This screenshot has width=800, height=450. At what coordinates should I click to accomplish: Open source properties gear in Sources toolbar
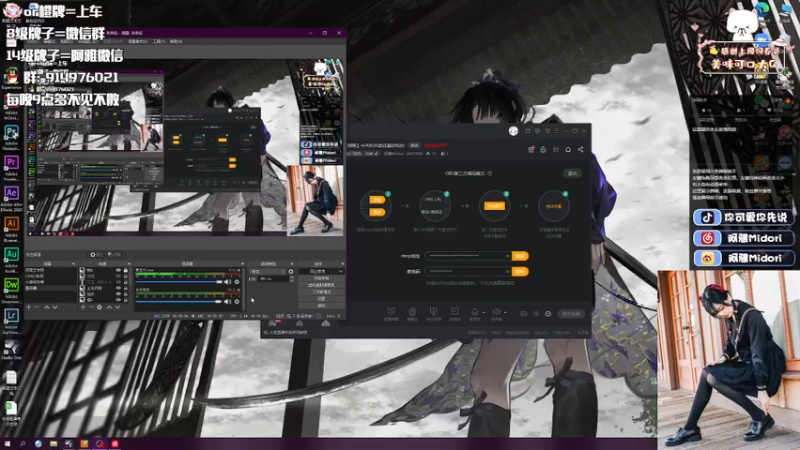coord(99,307)
